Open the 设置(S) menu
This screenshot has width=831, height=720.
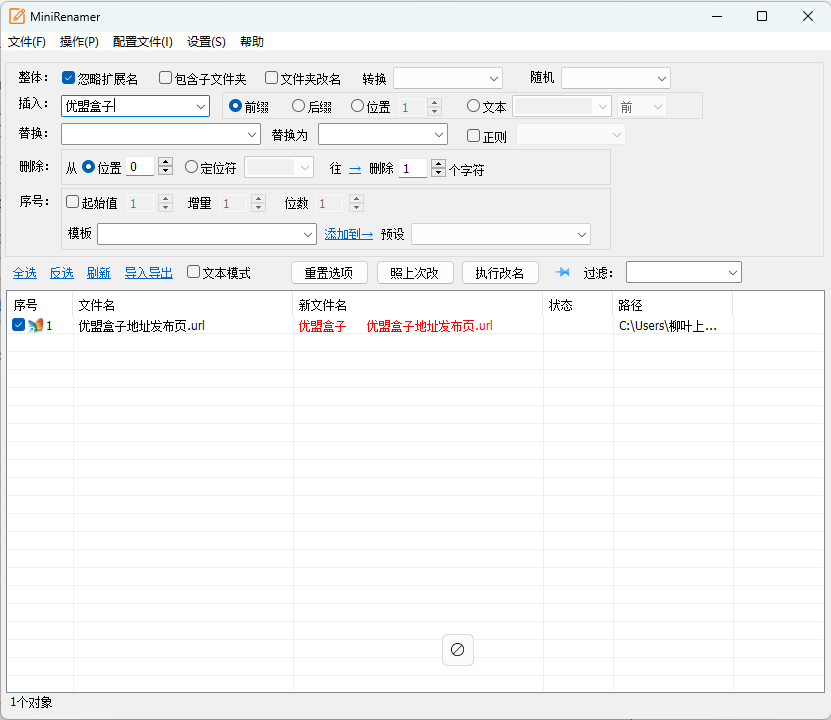pos(206,42)
